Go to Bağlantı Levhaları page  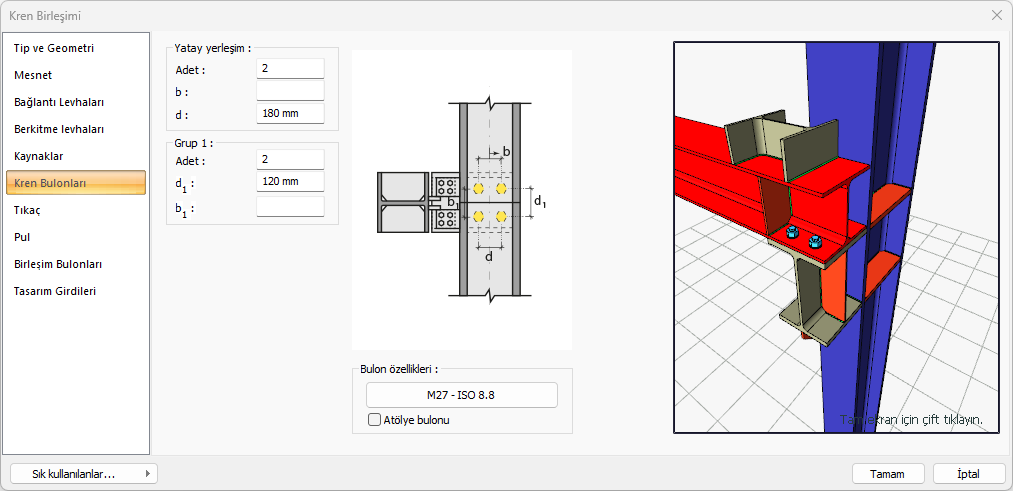[x=59, y=102]
